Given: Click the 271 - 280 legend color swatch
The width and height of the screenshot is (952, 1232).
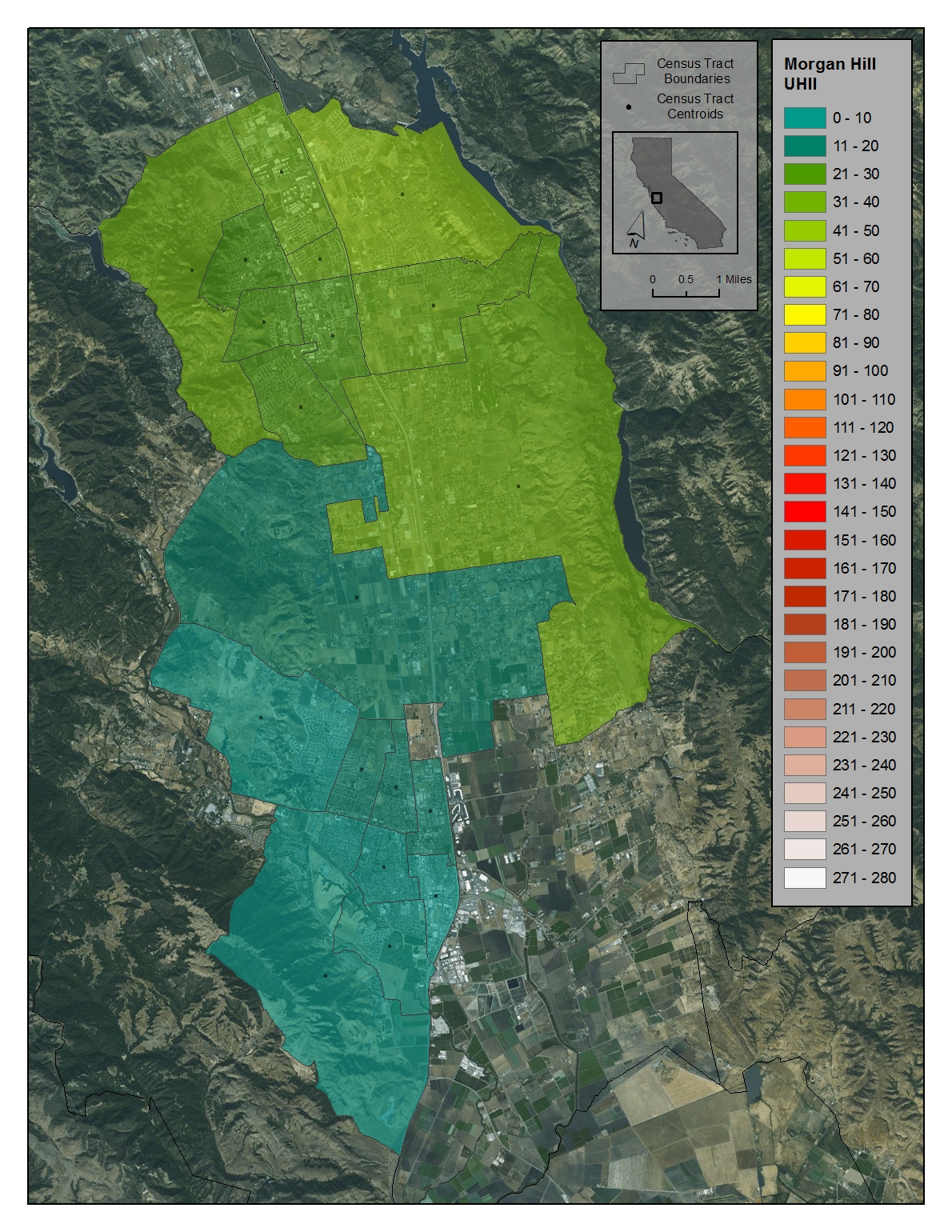Looking at the screenshot, I should point(804,878).
